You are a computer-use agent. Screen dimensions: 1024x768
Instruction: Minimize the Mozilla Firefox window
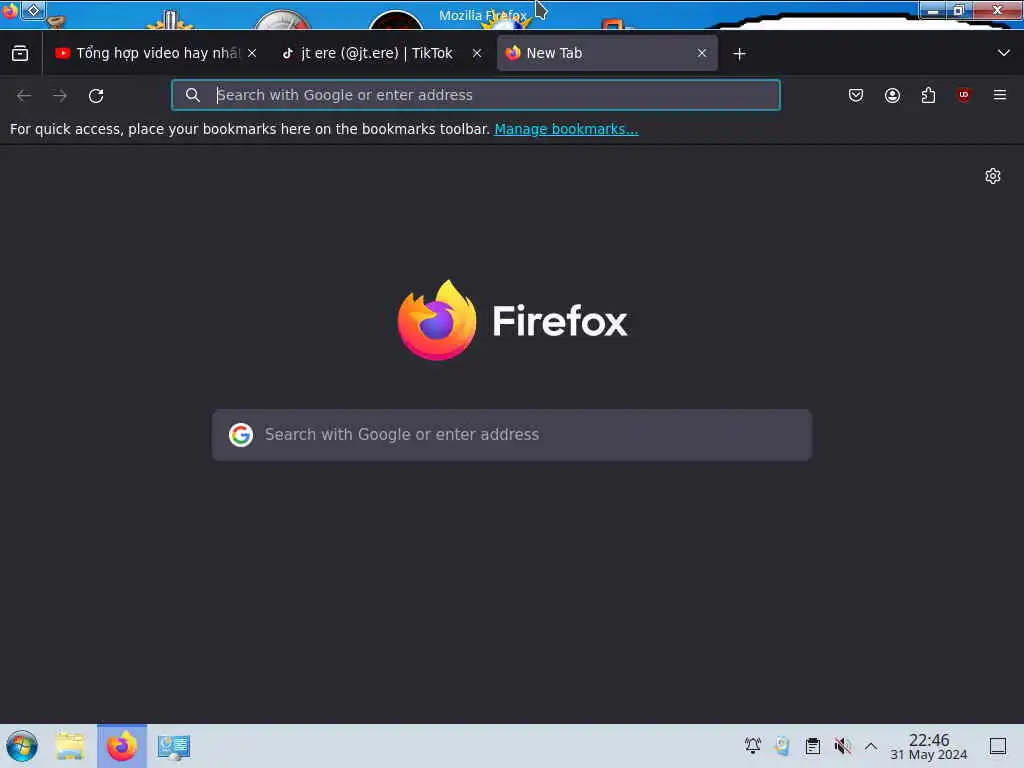point(933,10)
